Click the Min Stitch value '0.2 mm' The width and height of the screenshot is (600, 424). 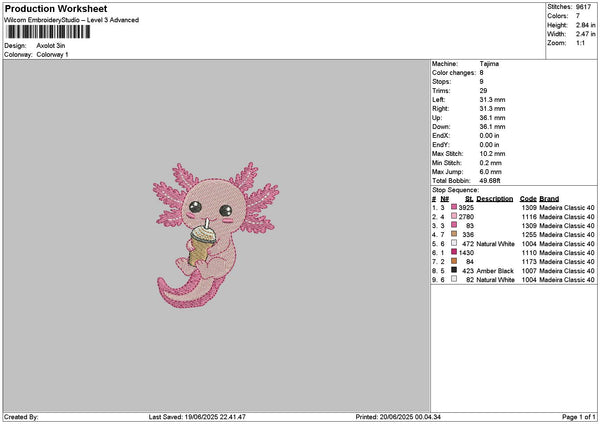(x=491, y=163)
